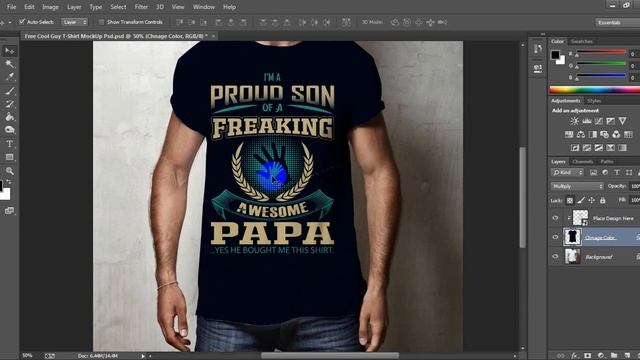Add a Black & White adjustment
Screen dimensions: 640x360
pyautogui.click(x=593, y=134)
